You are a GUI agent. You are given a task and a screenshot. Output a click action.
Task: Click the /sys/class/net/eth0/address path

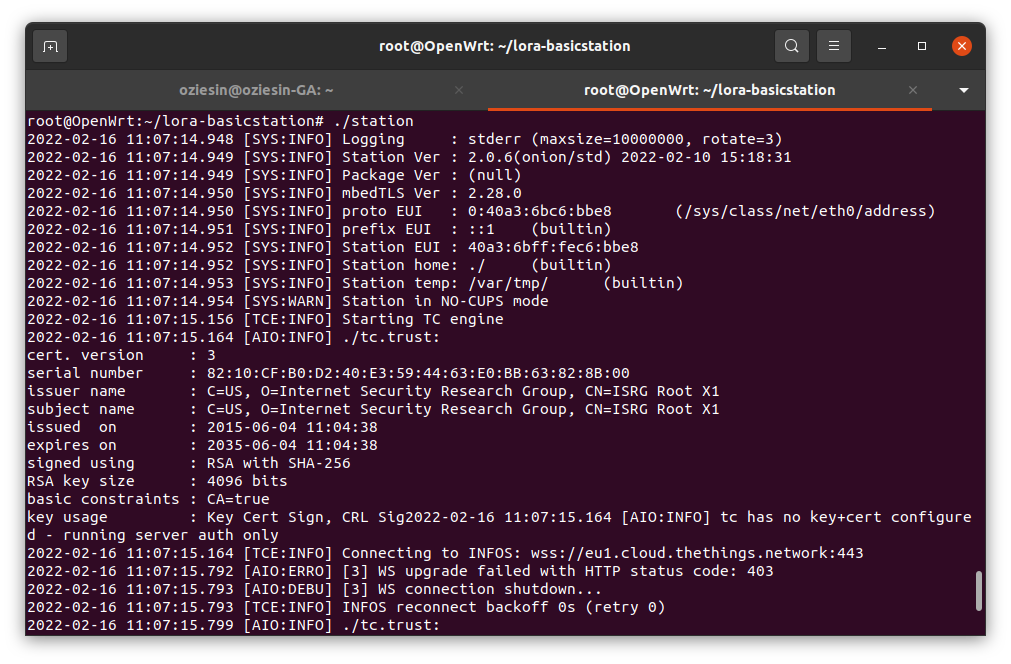(805, 211)
